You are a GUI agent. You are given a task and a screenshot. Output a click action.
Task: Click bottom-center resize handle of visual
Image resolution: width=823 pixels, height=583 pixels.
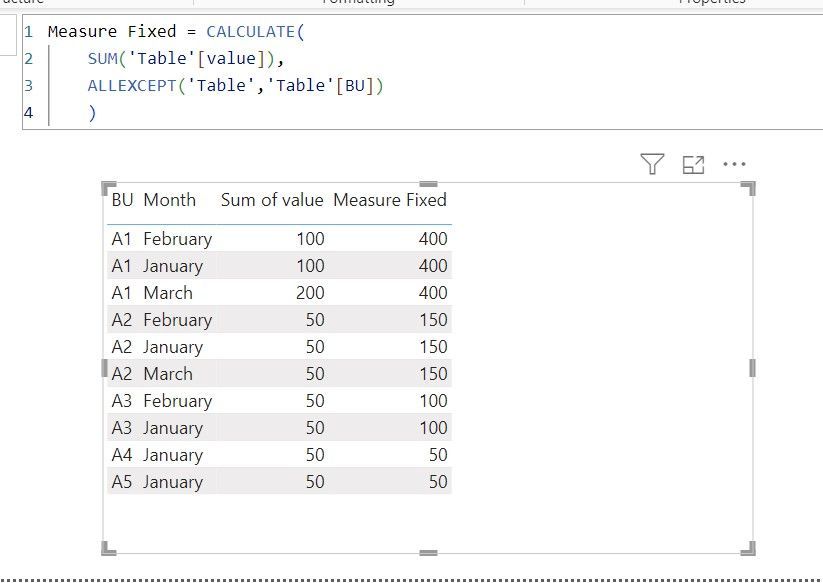pos(428,553)
